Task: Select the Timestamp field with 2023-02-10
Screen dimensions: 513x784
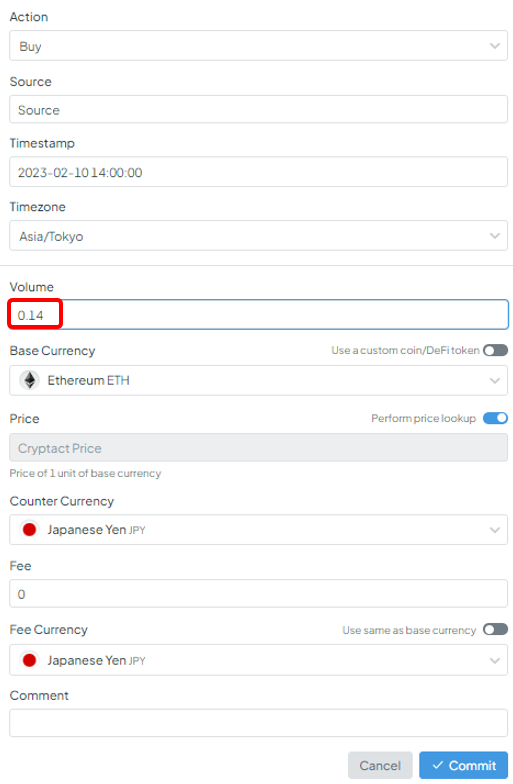Action: click(x=258, y=172)
